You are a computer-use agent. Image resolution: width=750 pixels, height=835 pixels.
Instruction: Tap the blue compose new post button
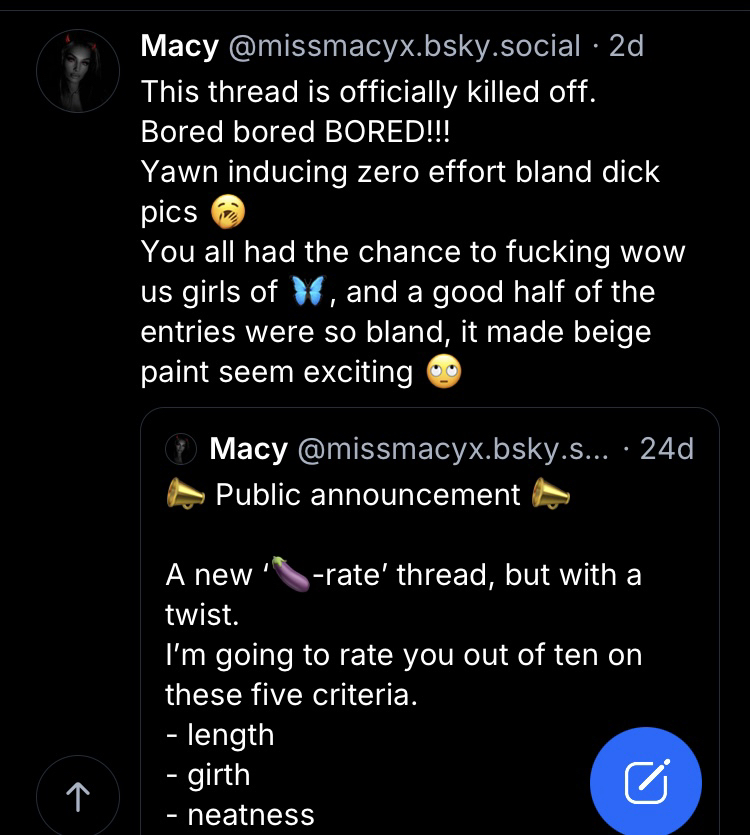coord(645,782)
